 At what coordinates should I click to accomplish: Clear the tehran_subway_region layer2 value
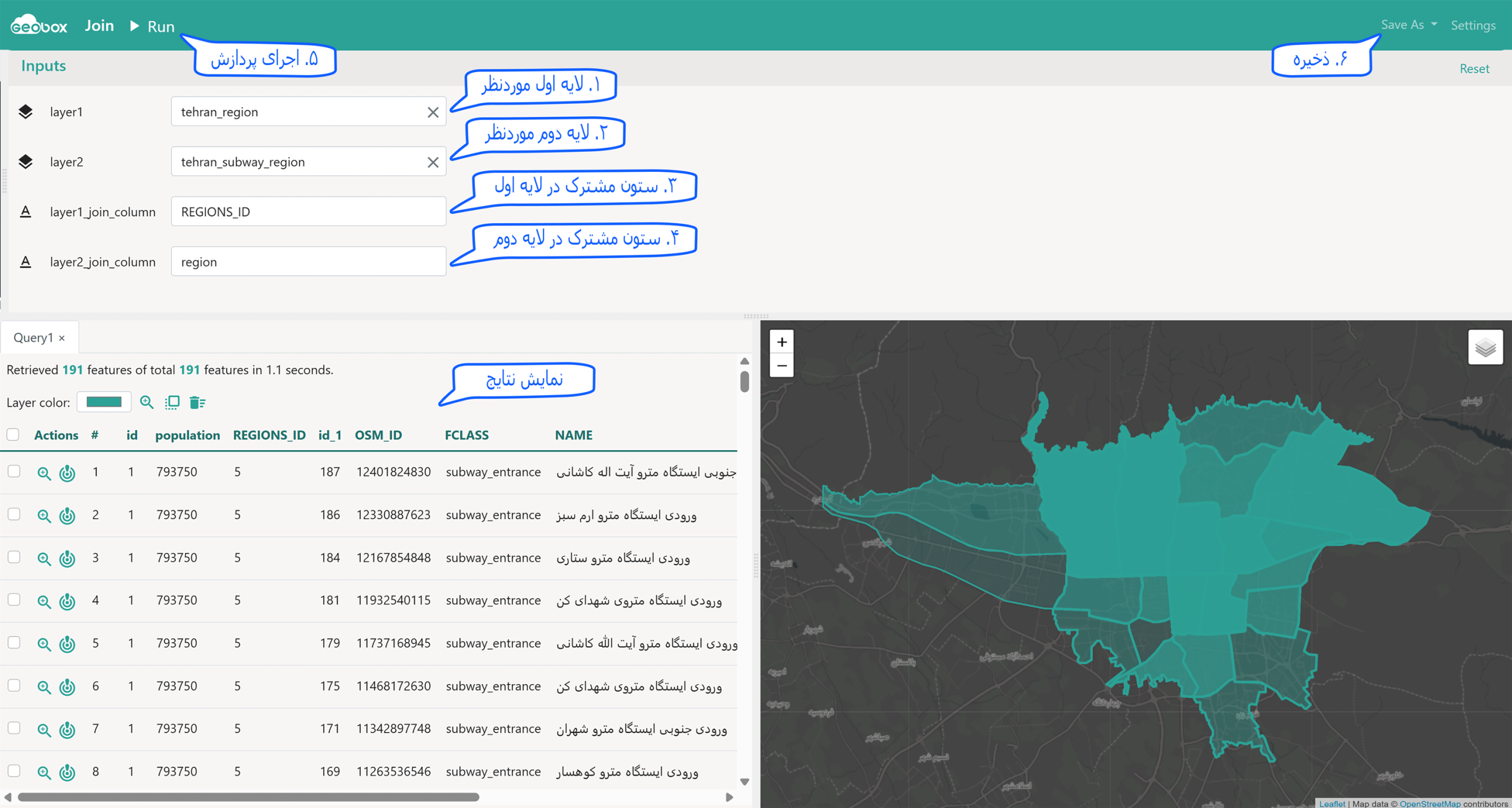[x=433, y=162]
